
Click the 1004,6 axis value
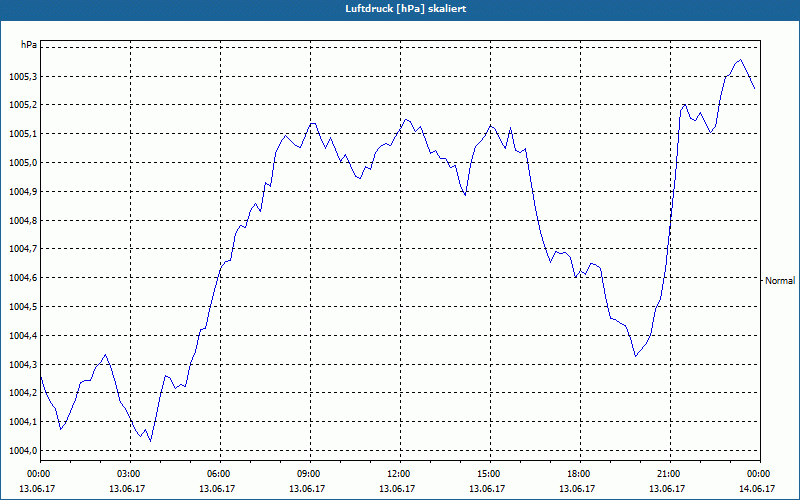pos(22,278)
